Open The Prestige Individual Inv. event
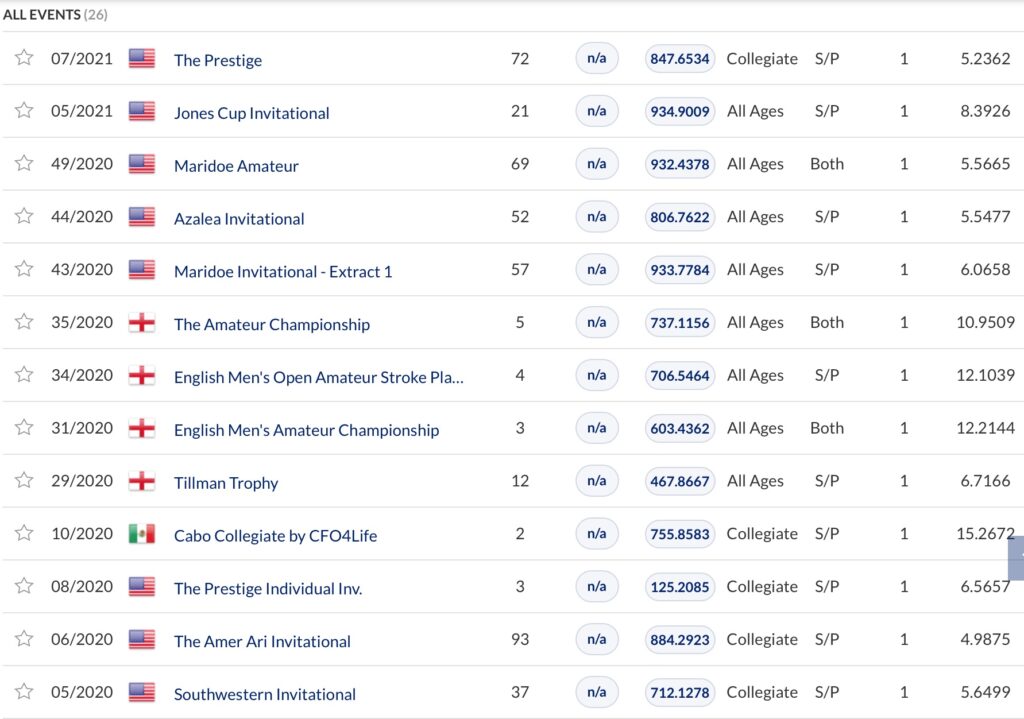The height and width of the screenshot is (719, 1024). pyautogui.click(x=268, y=588)
